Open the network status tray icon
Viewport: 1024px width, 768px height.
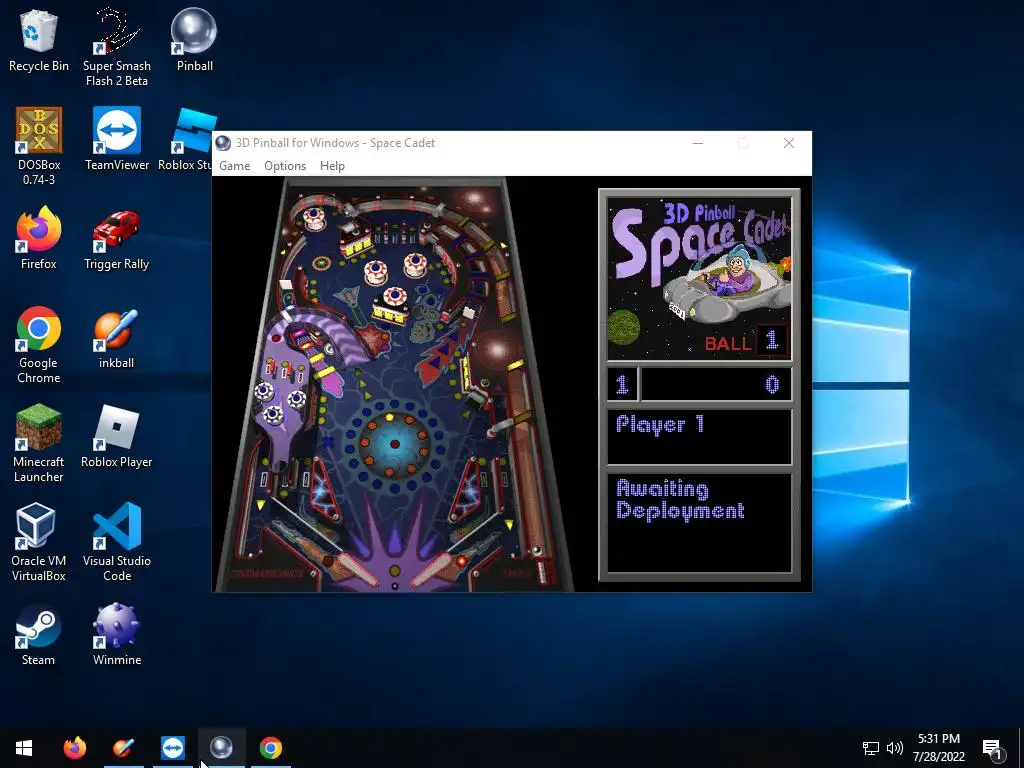871,748
